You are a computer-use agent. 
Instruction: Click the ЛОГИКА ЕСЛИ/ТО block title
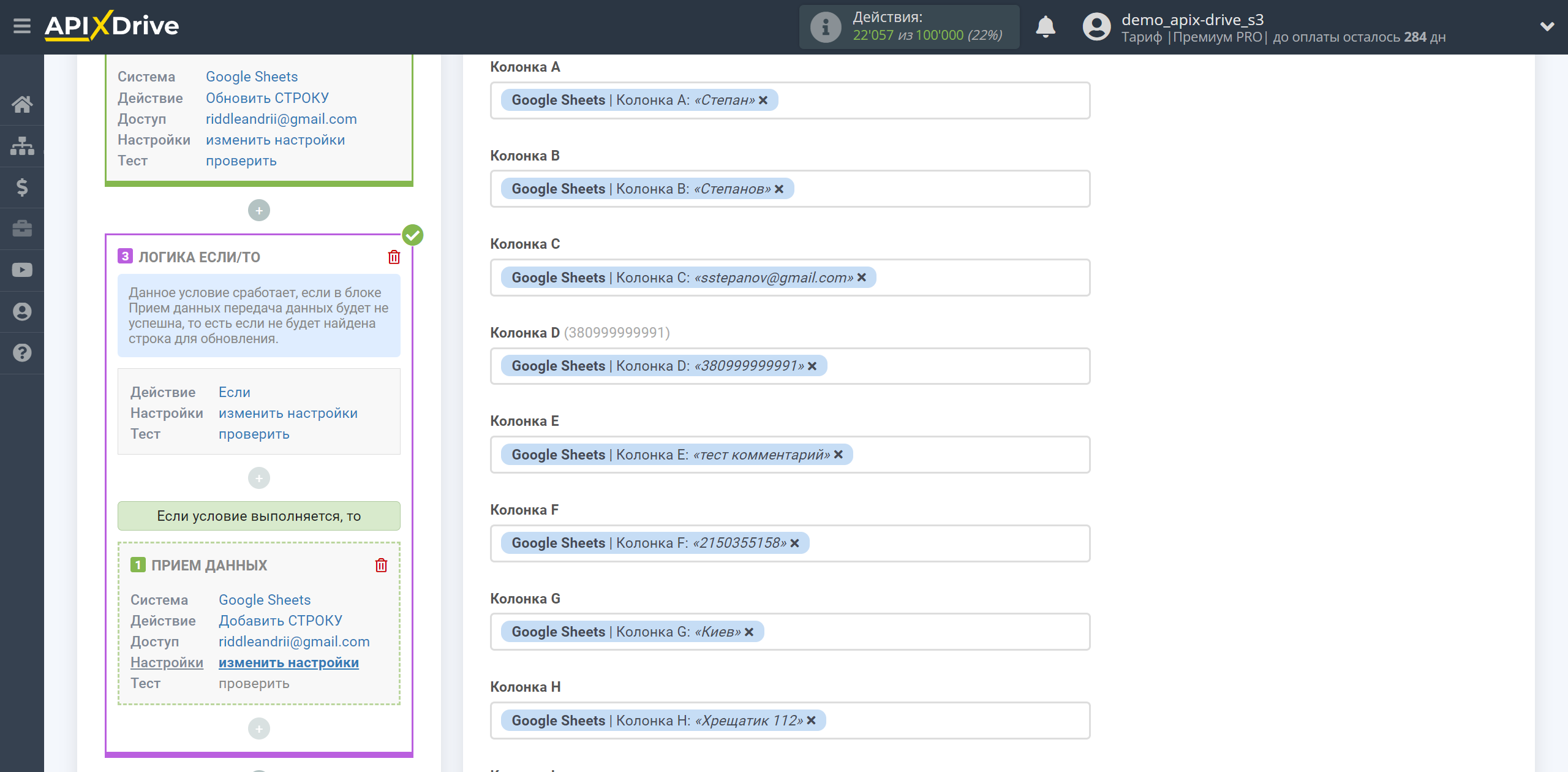(x=200, y=257)
